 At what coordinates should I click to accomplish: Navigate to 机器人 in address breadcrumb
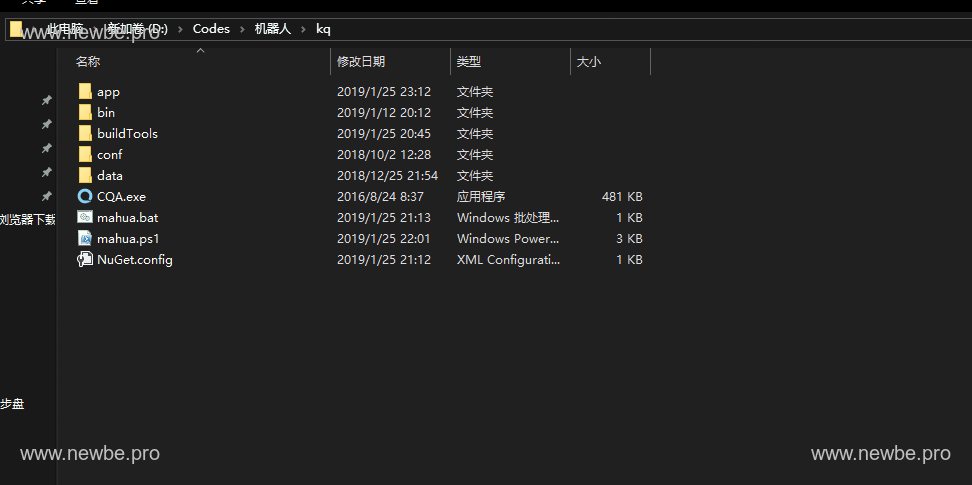point(273,29)
